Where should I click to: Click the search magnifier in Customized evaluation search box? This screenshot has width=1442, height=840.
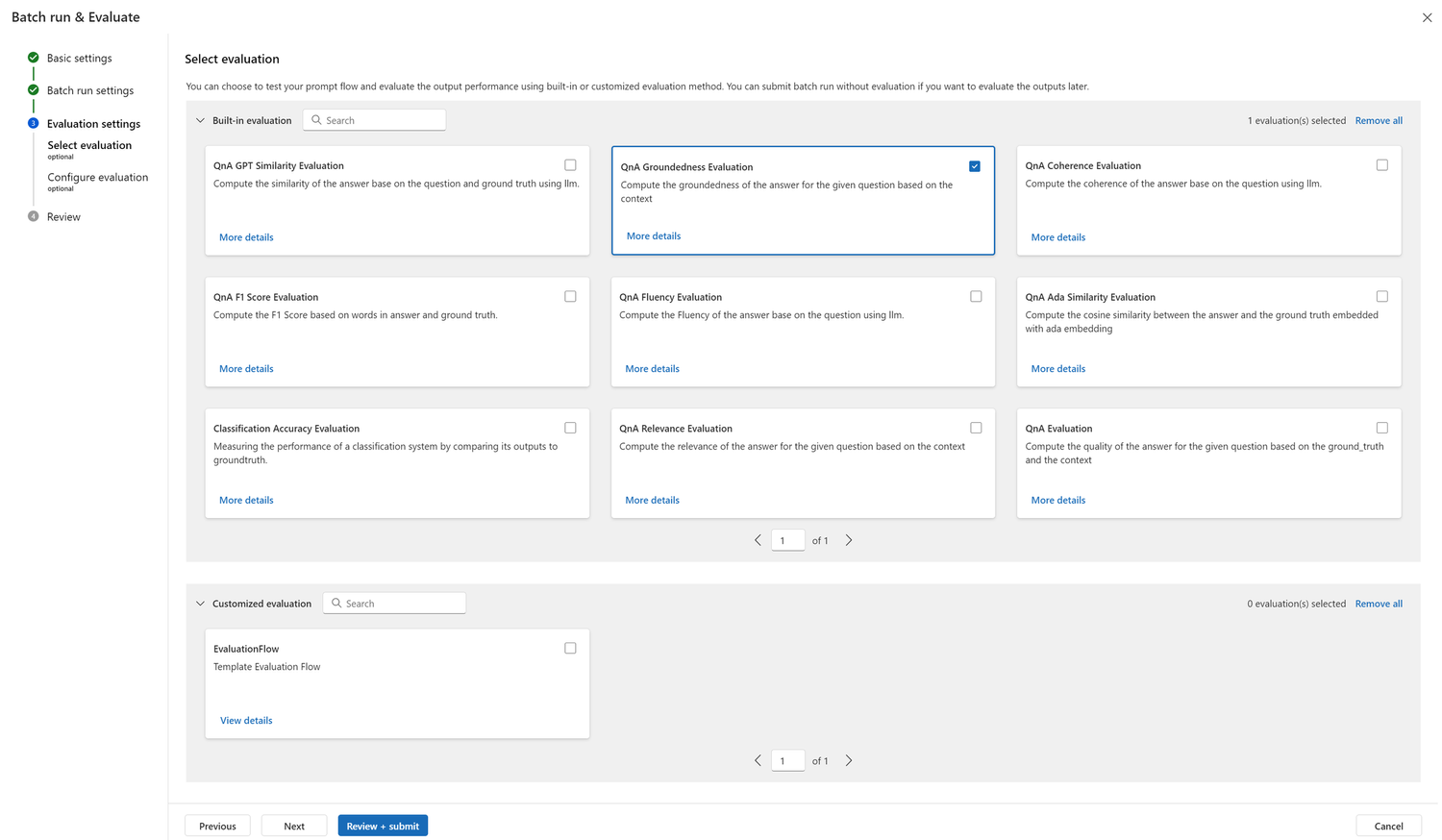pos(337,603)
